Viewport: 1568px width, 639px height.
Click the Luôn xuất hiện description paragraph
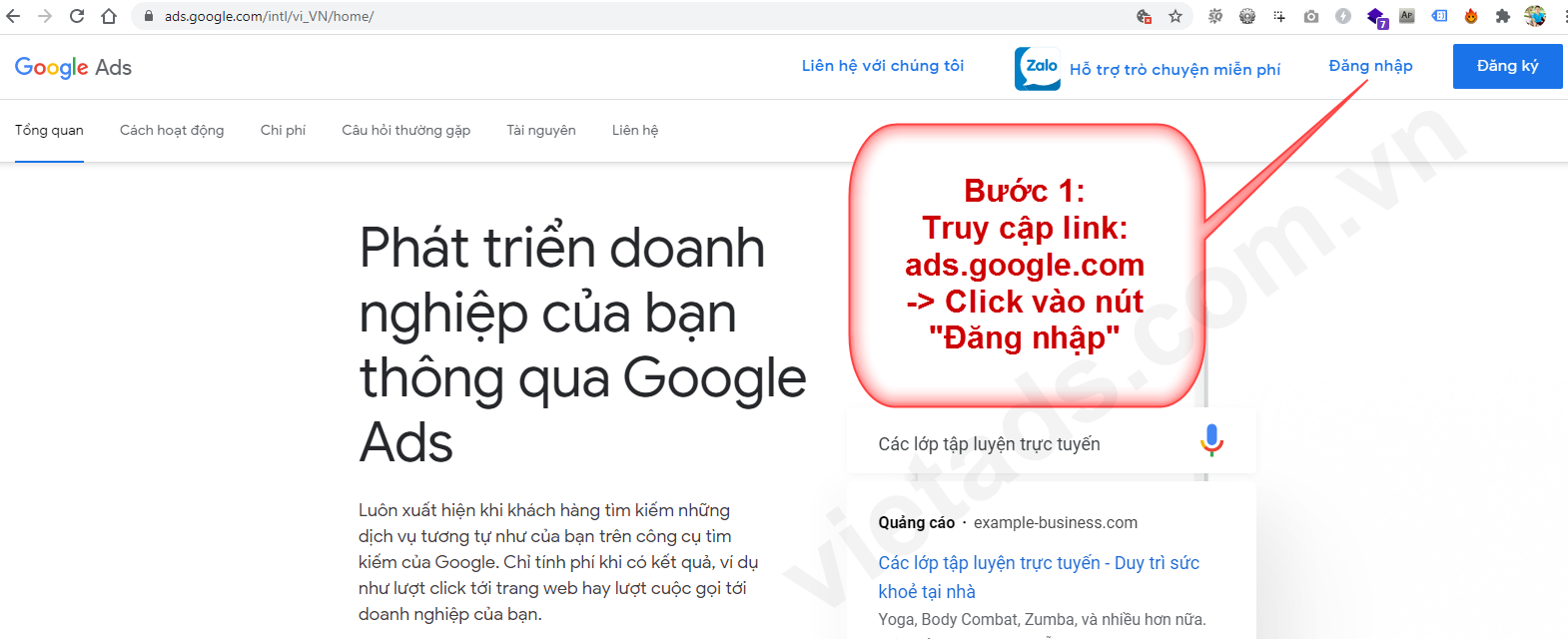pyautogui.click(x=558, y=562)
